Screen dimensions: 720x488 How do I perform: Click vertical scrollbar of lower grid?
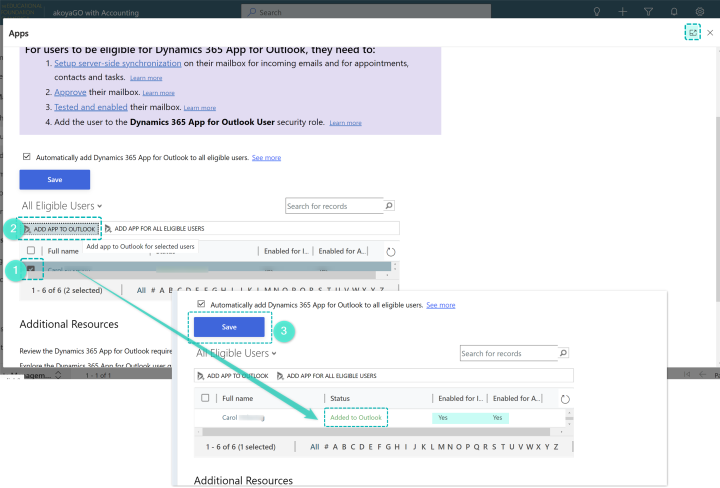pyautogui.click(x=569, y=418)
